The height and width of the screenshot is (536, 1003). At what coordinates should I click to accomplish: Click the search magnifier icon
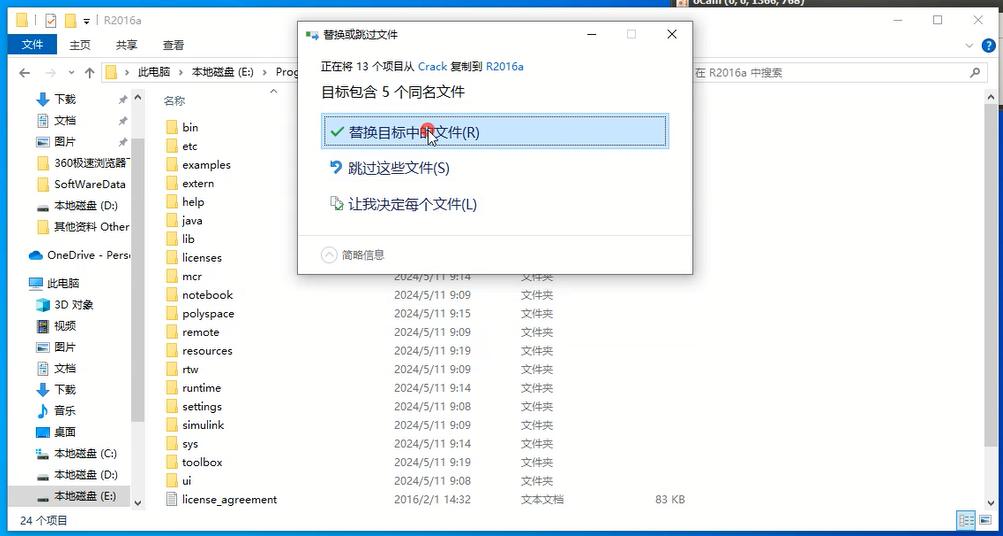point(975,72)
